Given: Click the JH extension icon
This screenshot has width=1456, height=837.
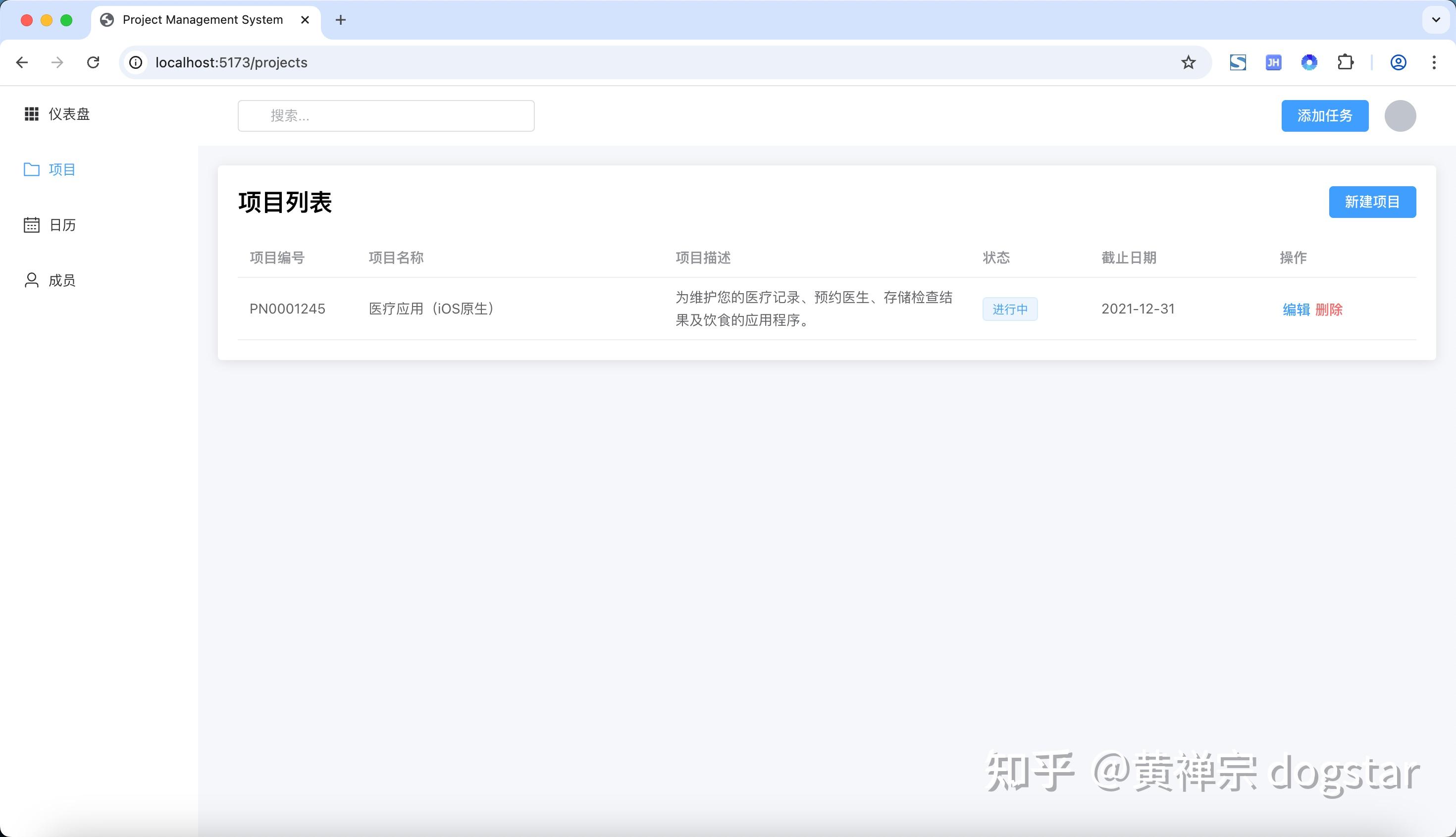Looking at the screenshot, I should (1273, 62).
